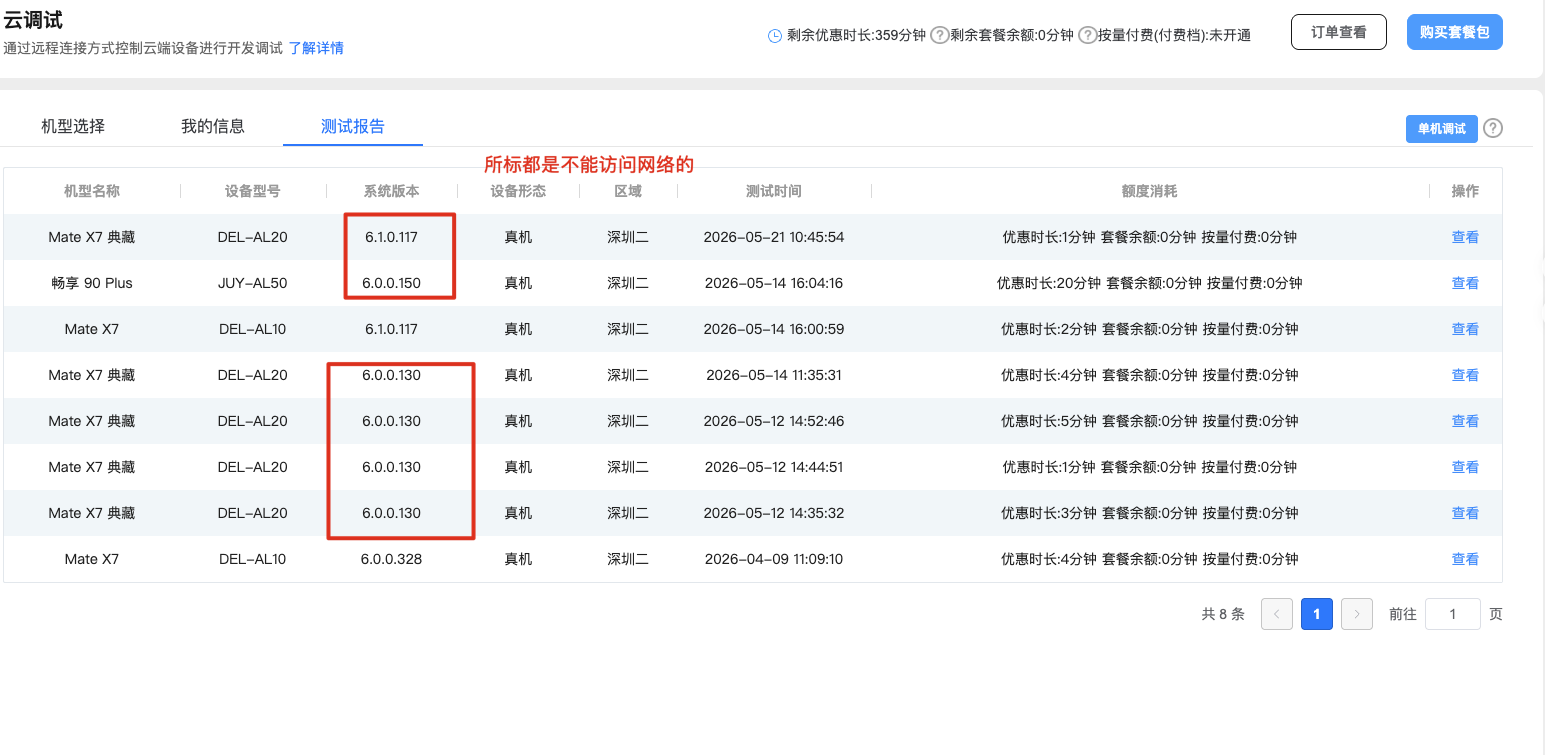Click 优惠时长:20分钟 quota text

1049,283
